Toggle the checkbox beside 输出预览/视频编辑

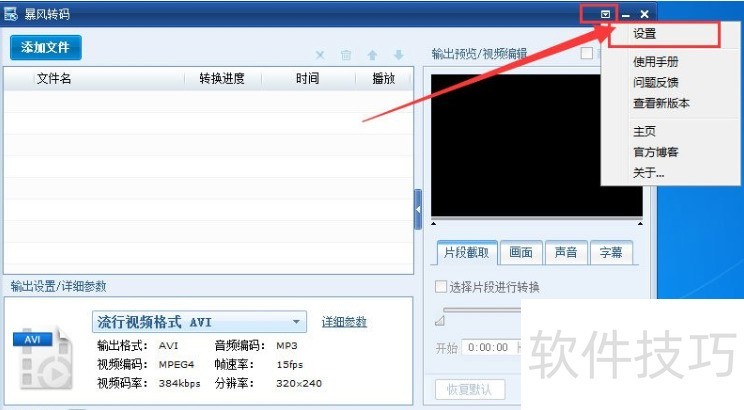pyautogui.click(x=587, y=53)
